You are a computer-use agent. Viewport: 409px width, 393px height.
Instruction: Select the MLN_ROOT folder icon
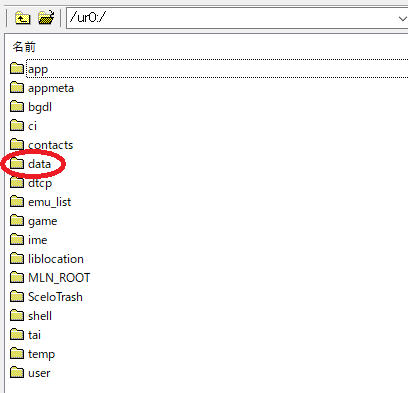point(17,277)
